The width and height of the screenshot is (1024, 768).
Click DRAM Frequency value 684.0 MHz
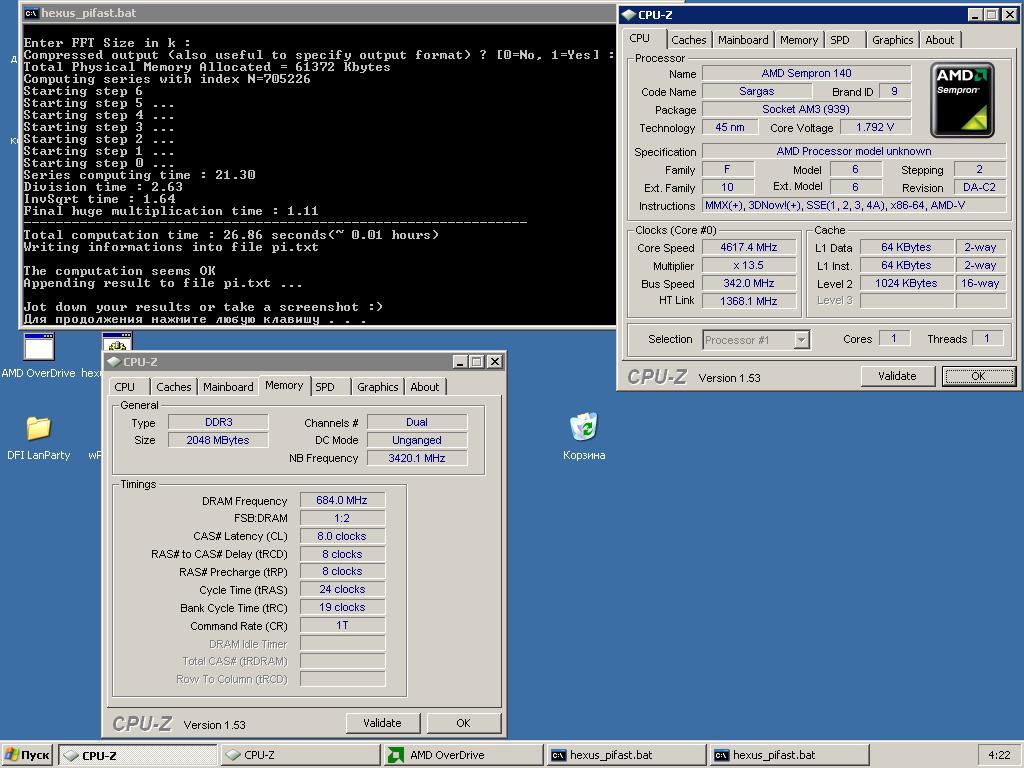342,500
